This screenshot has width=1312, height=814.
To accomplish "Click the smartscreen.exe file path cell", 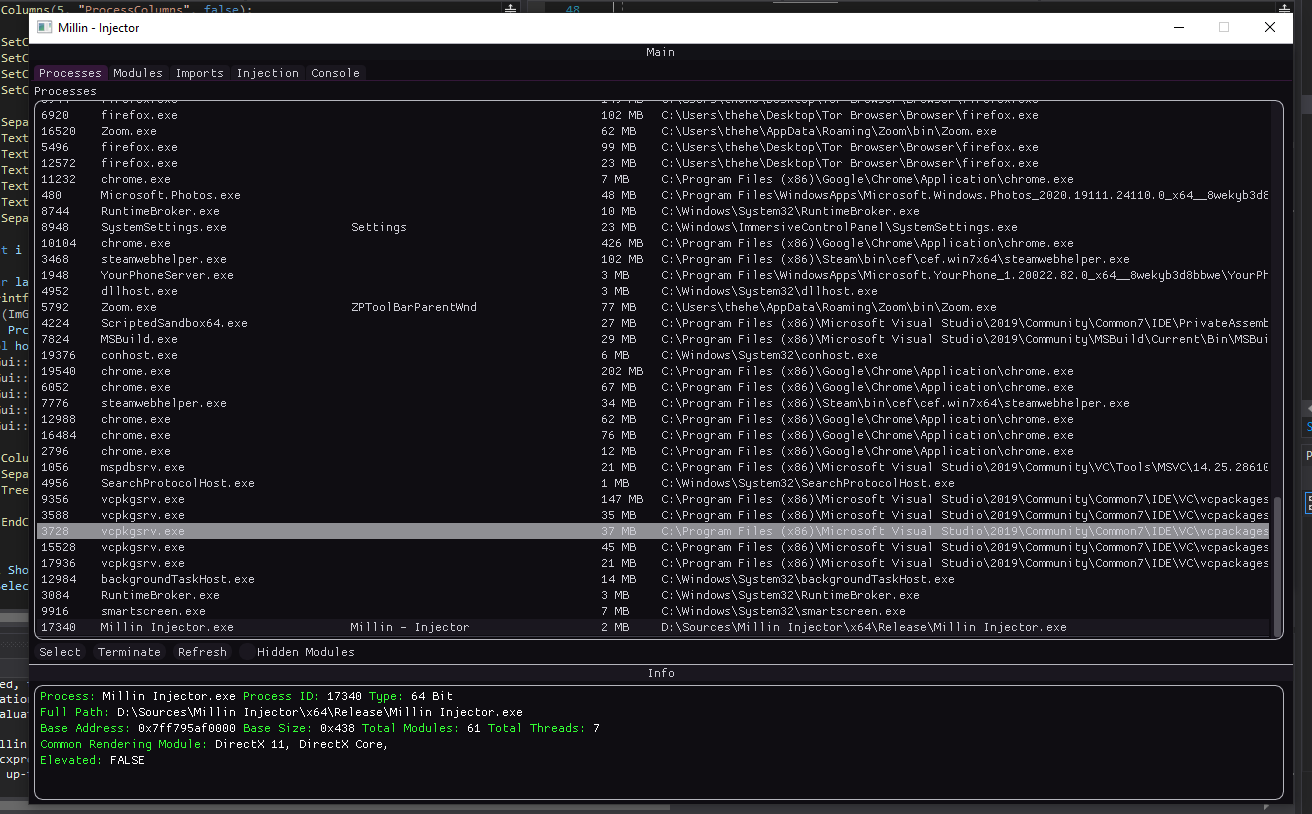I will pyautogui.click(x=783, y=611).
